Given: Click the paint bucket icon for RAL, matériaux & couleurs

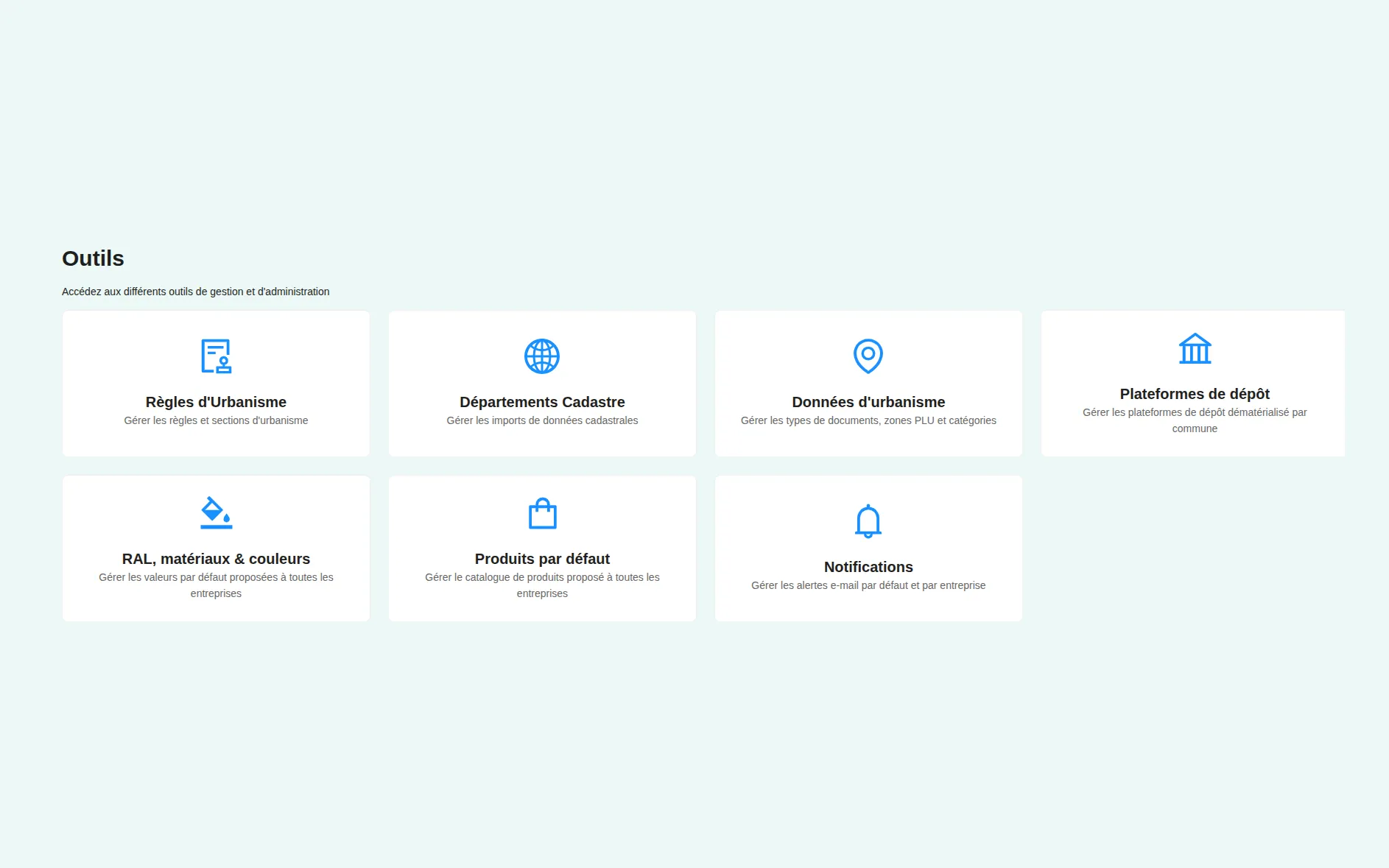Looking at the screenshot, I should [216, 513].
